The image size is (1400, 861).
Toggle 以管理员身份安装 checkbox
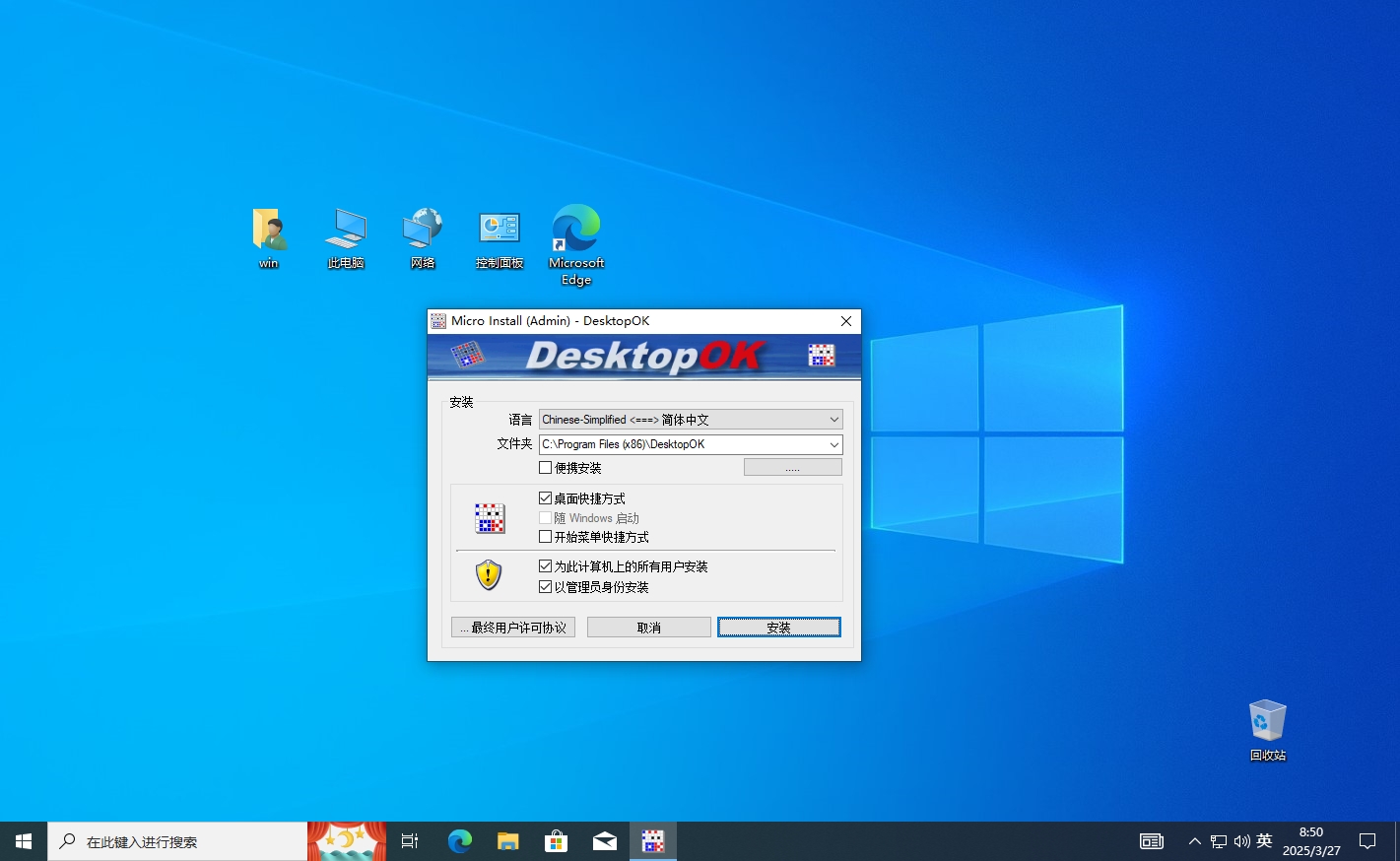click(546, 587)
